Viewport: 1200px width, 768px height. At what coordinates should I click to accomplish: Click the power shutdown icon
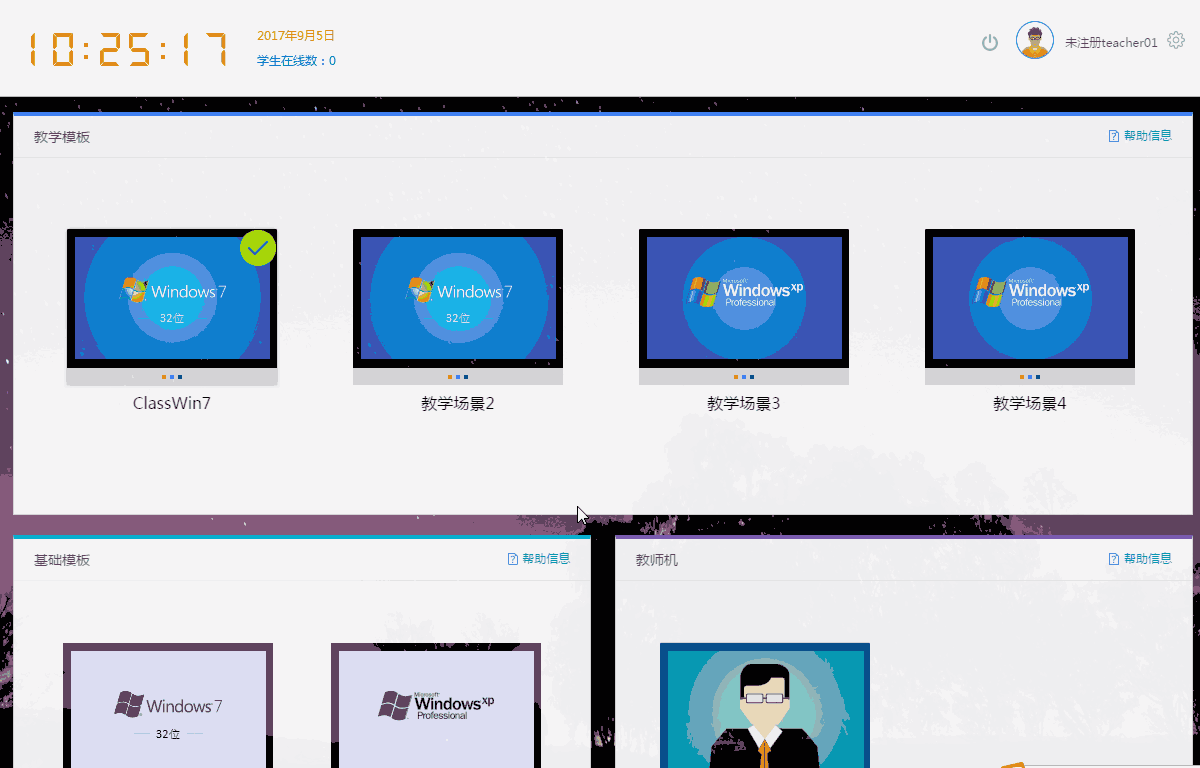tap(990, 42)
